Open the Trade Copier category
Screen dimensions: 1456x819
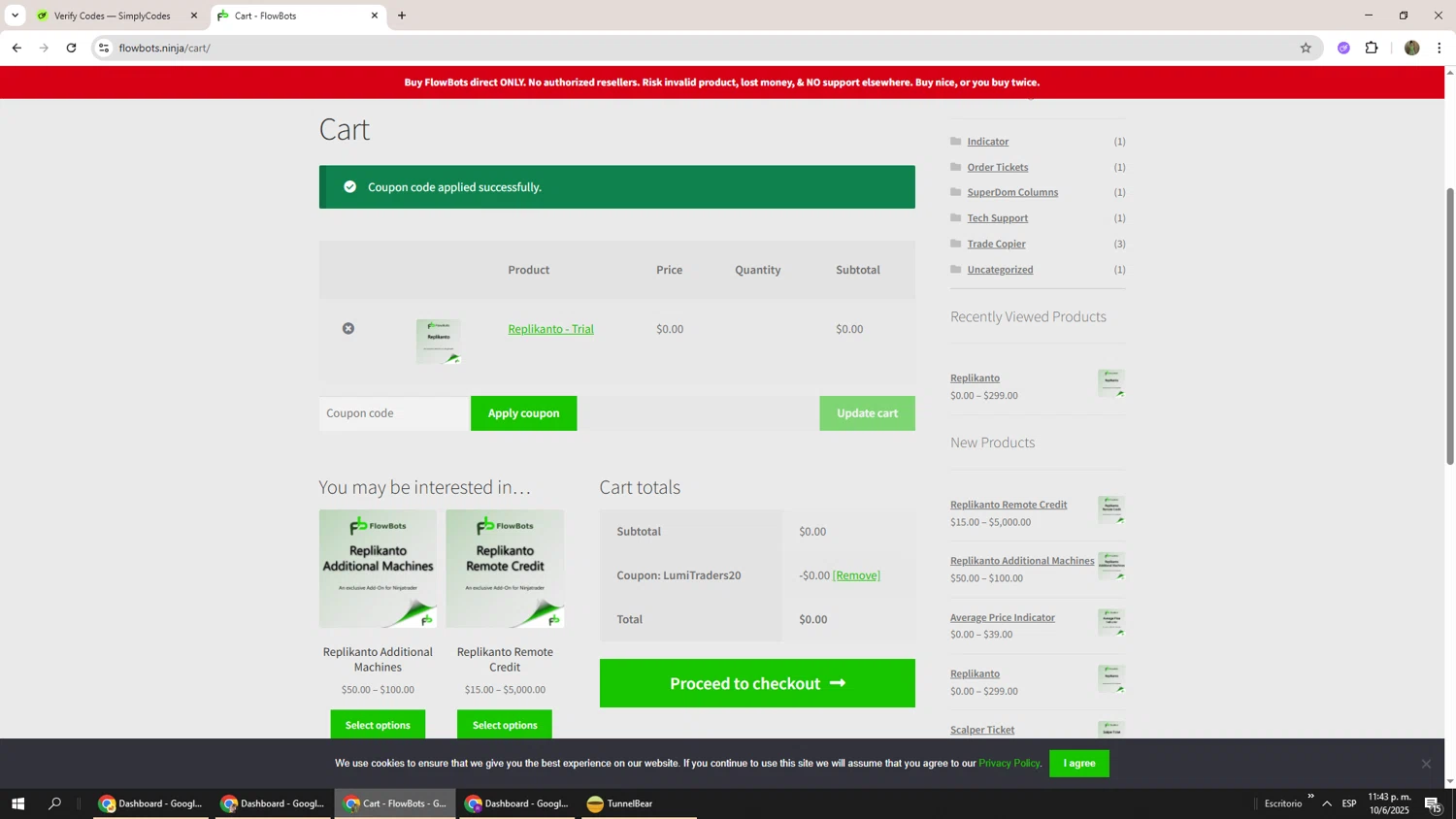[996, 244]
